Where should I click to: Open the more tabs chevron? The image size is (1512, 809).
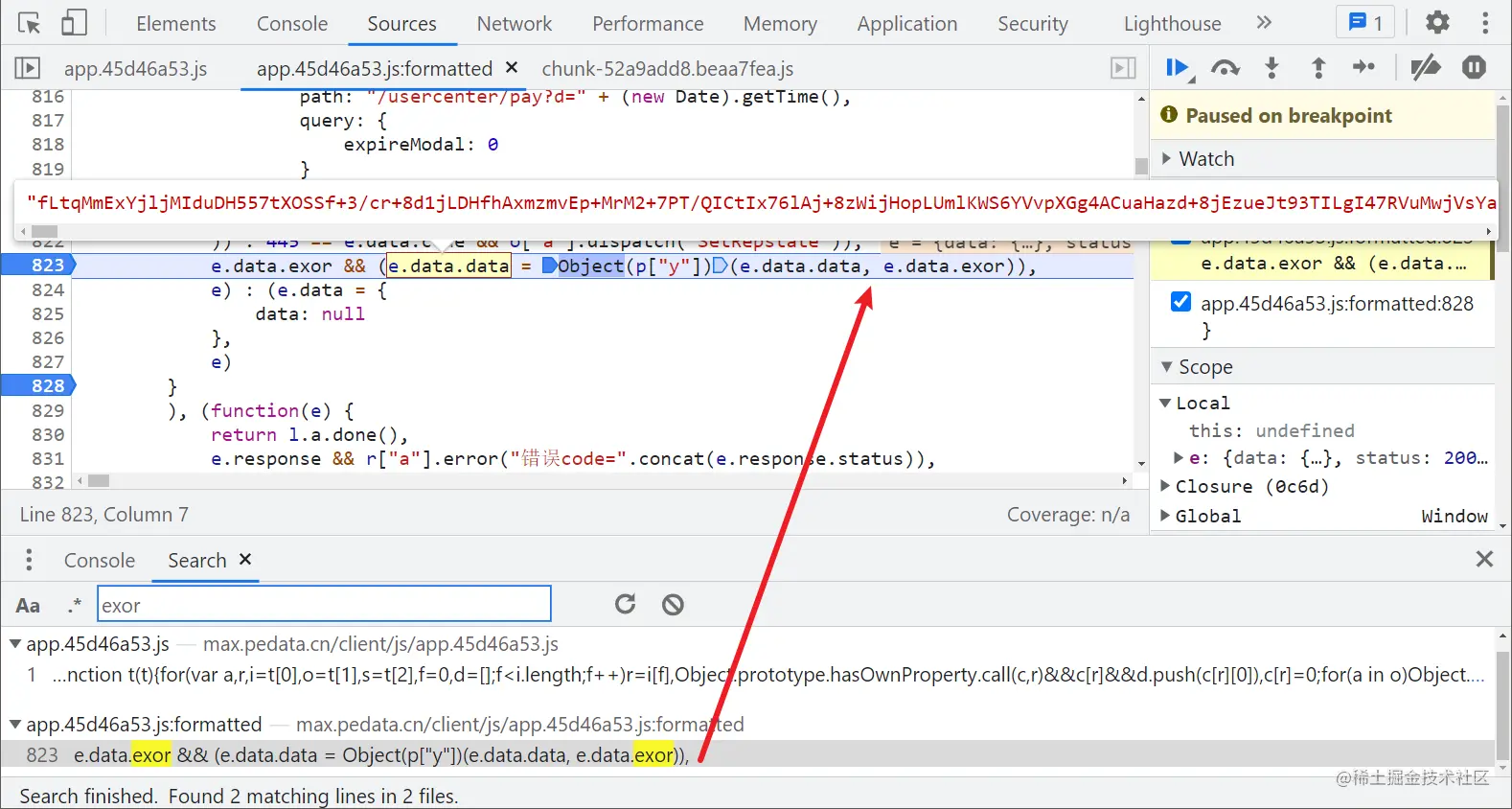coord(1264,22)
